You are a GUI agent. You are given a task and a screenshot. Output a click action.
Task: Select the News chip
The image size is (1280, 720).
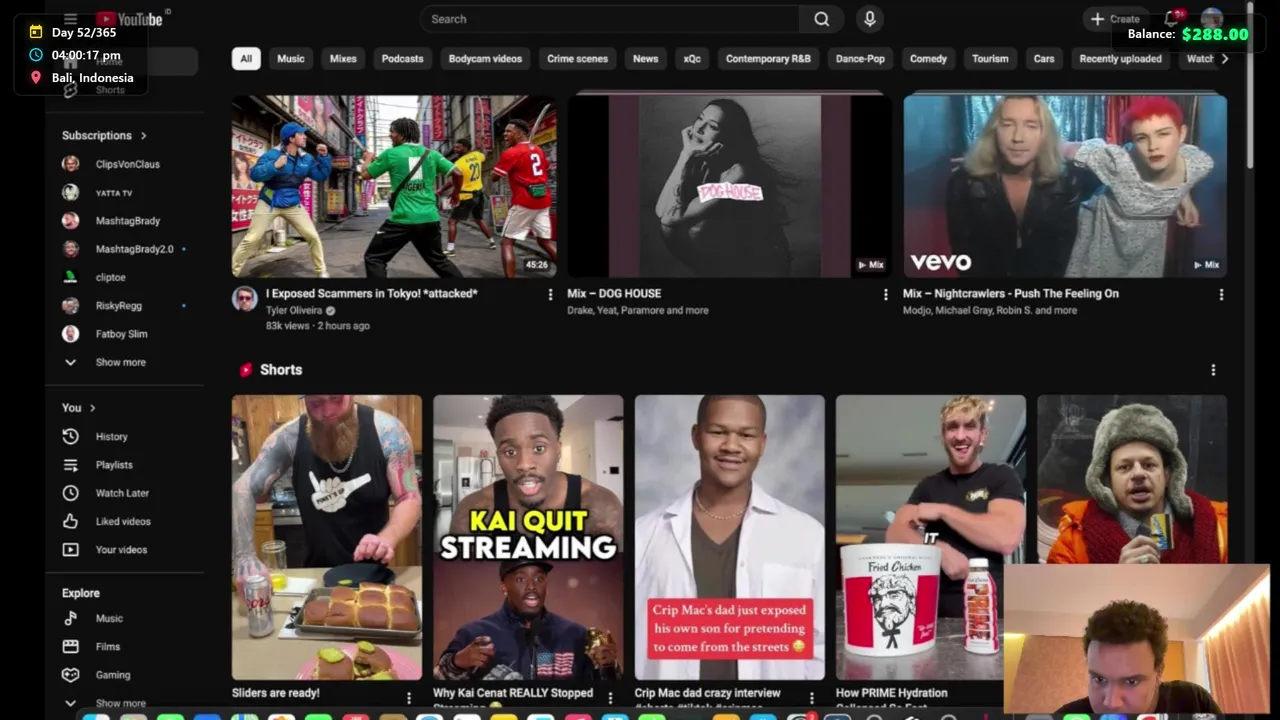[x=646, y=59]
